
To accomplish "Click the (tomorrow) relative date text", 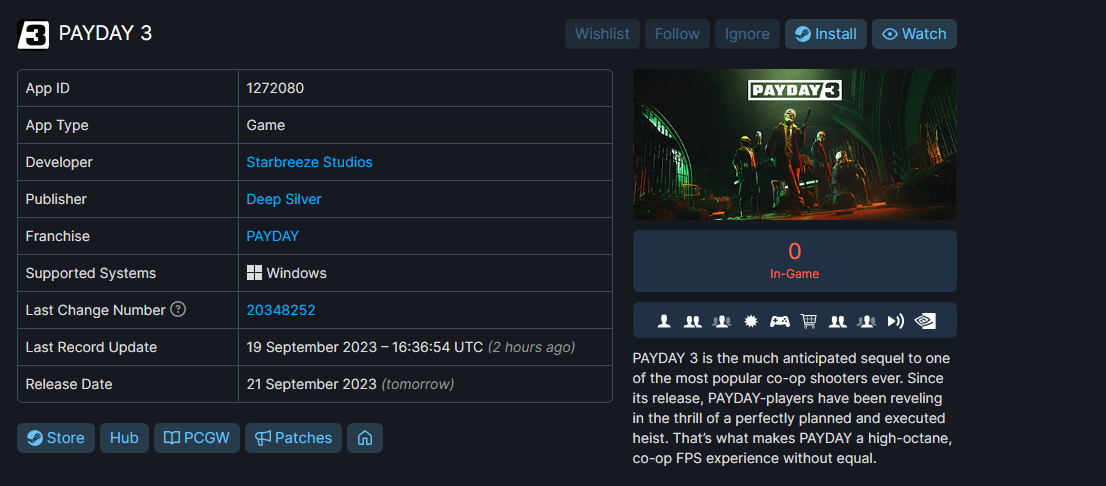I will click(418, 384).
